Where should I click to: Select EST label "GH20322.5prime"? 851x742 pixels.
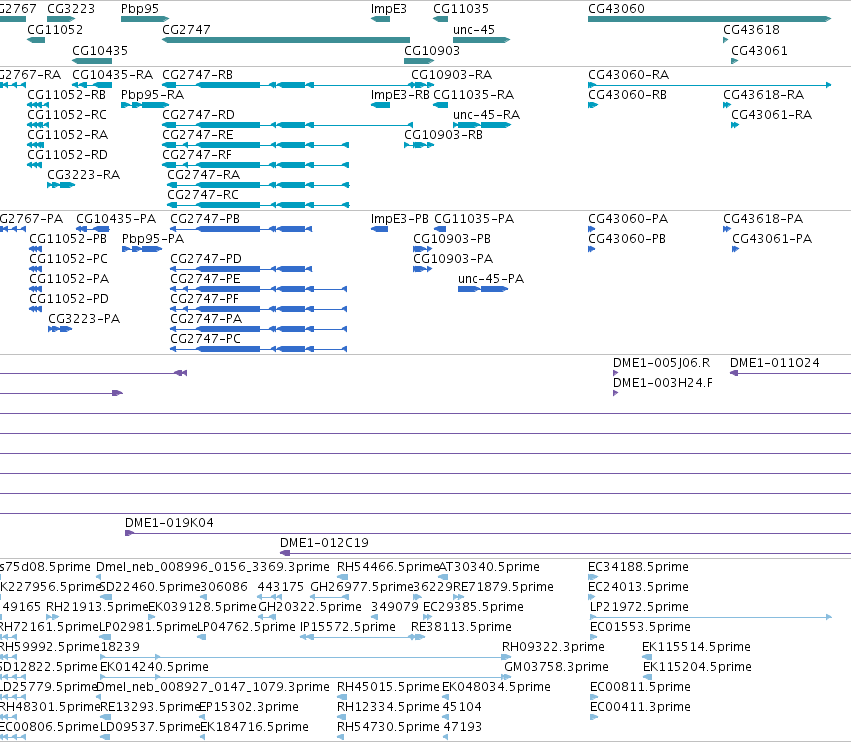pyautogui.click(x=310, y=607)
